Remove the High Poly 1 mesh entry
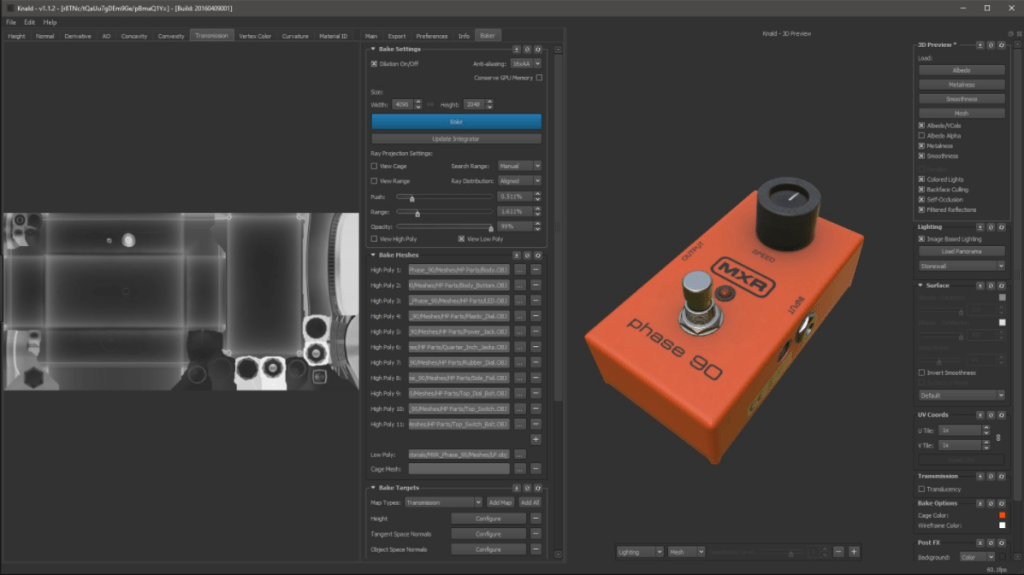 point(535,270)
